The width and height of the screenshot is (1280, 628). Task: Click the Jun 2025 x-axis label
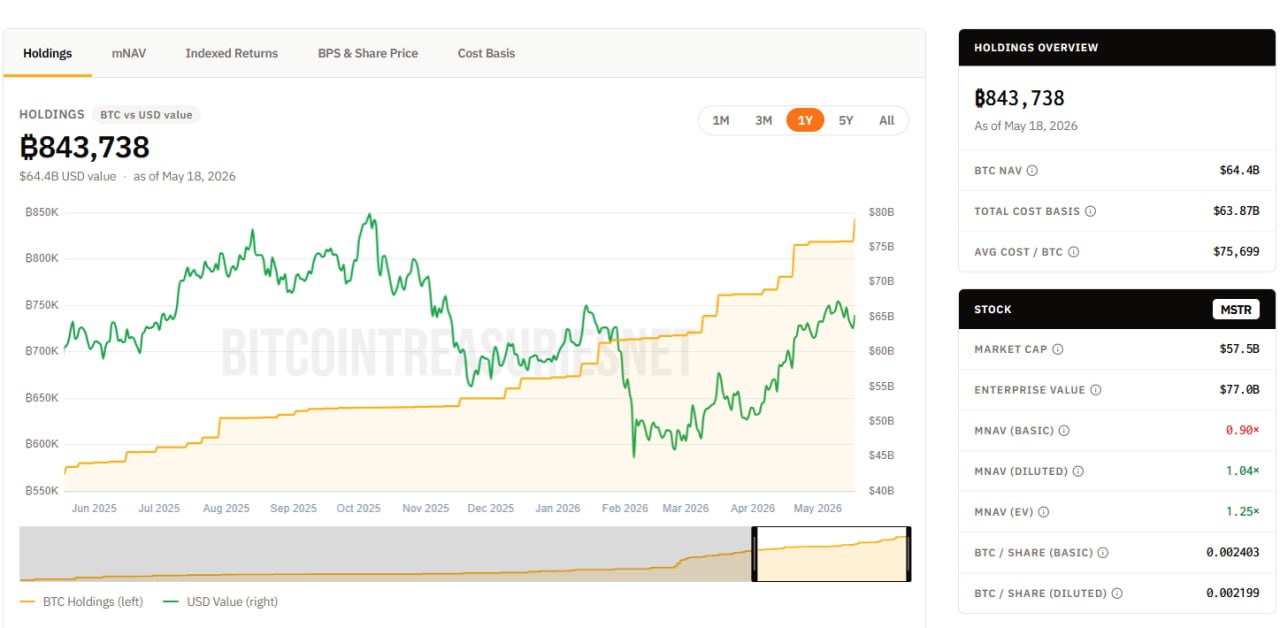94,508
